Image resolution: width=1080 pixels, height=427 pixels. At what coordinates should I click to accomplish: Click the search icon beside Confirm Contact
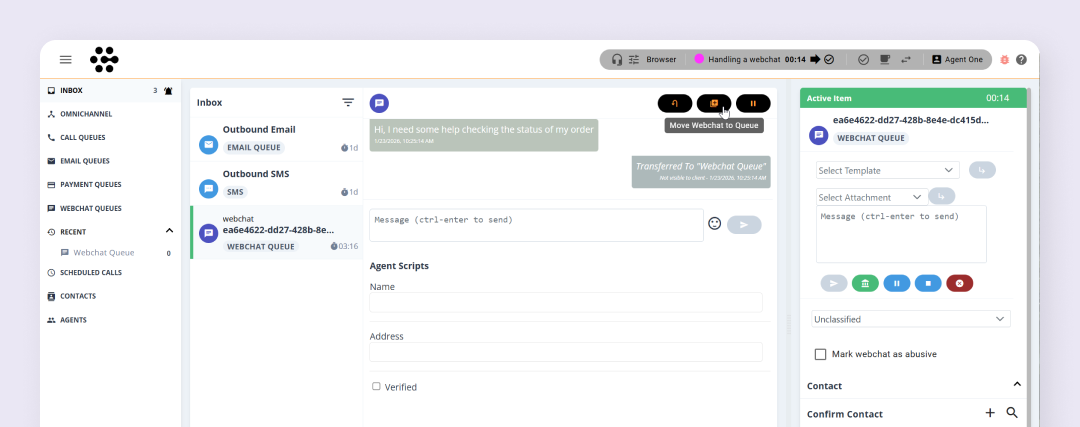[x=1012, y=413]
